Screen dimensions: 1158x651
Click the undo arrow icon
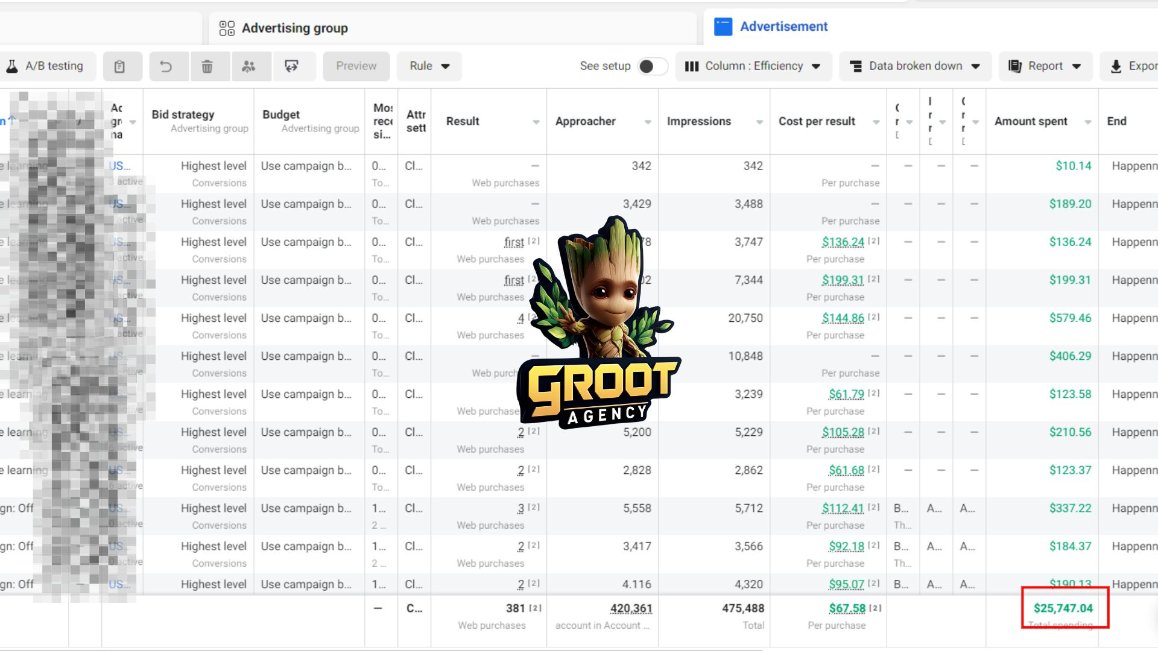[166, 67]
